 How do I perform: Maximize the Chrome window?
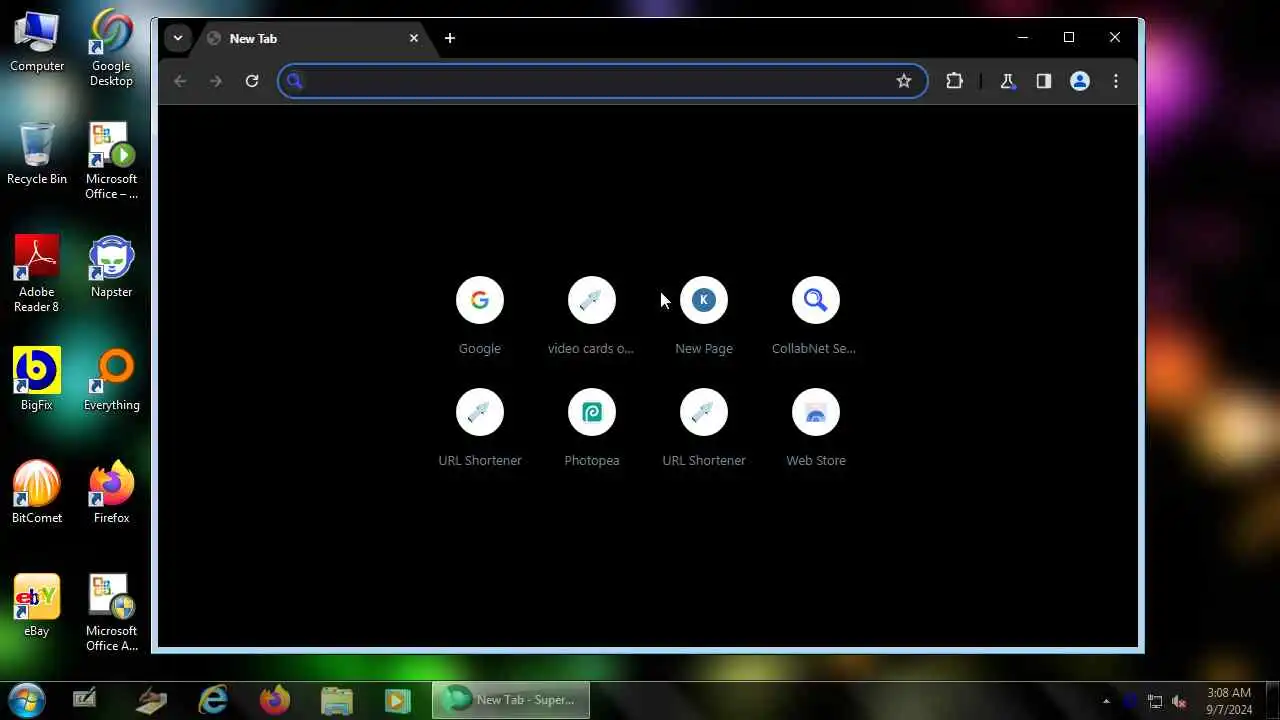pos(1069,38)
